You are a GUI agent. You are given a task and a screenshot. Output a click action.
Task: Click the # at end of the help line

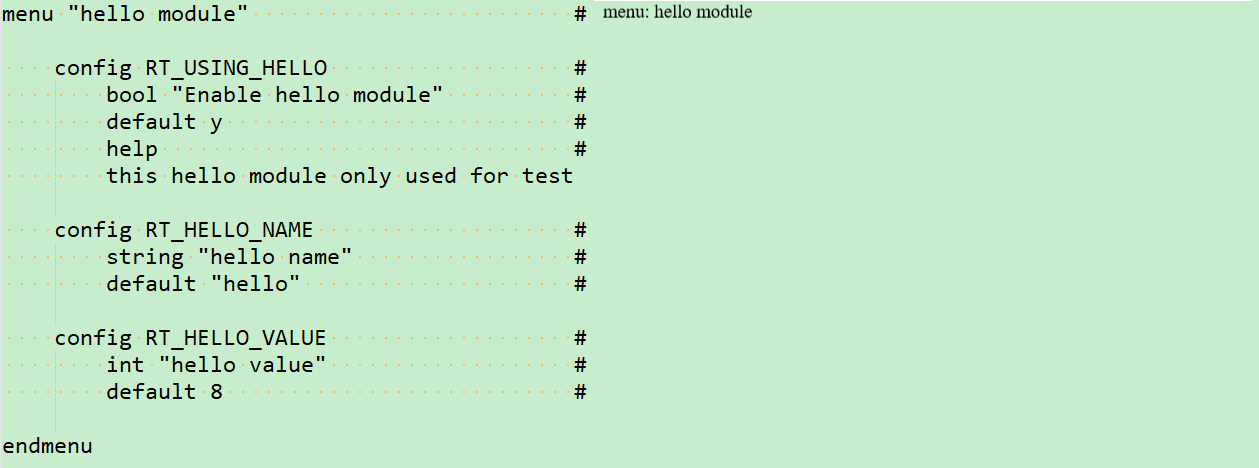(x=580, y=149)
